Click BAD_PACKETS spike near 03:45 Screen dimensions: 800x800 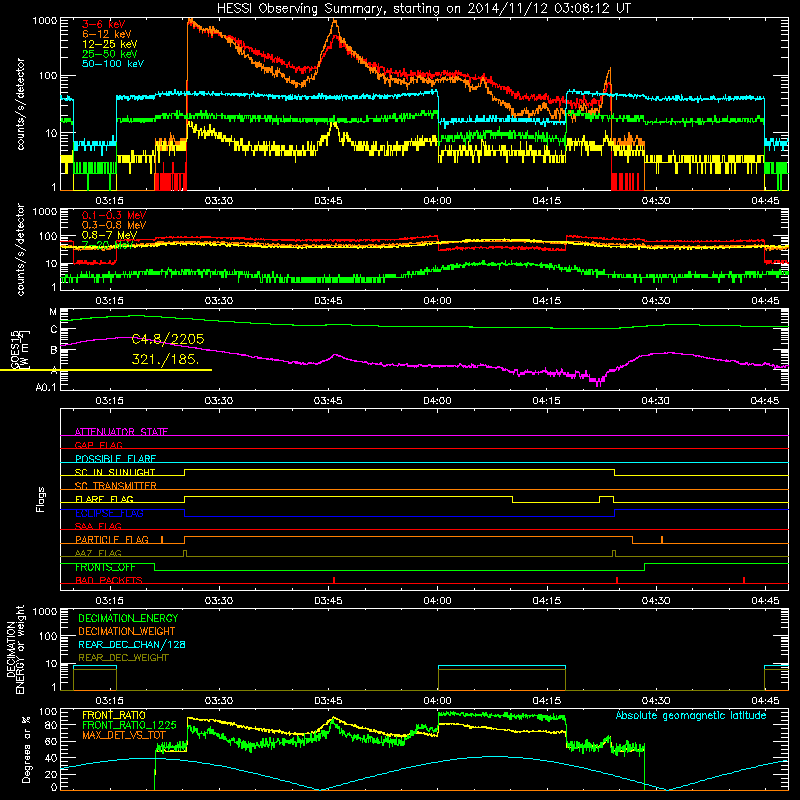coord(334,580)
